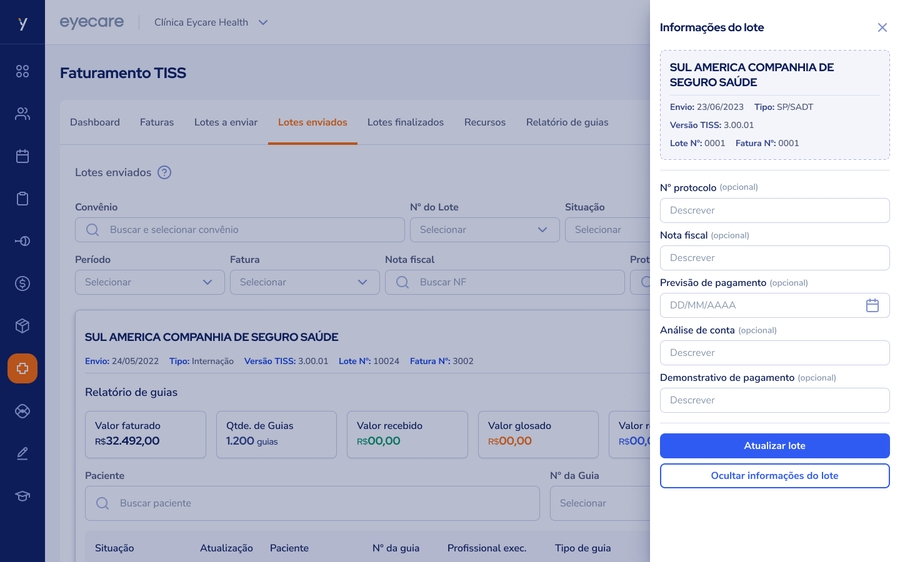
Task: Click the Nº protocolo input field
Action: (x=774, y=210)
